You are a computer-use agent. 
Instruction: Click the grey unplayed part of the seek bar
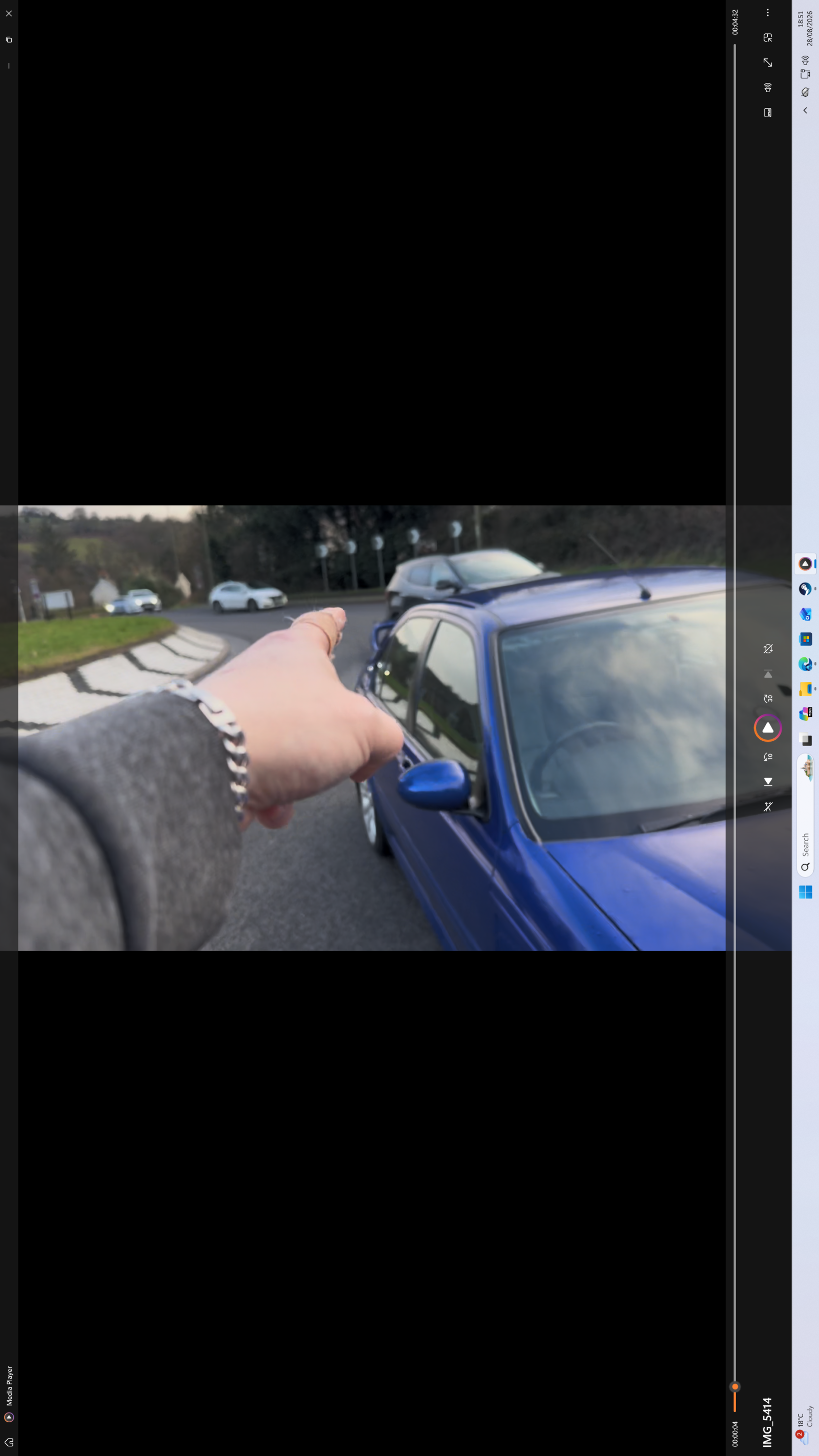735,713
